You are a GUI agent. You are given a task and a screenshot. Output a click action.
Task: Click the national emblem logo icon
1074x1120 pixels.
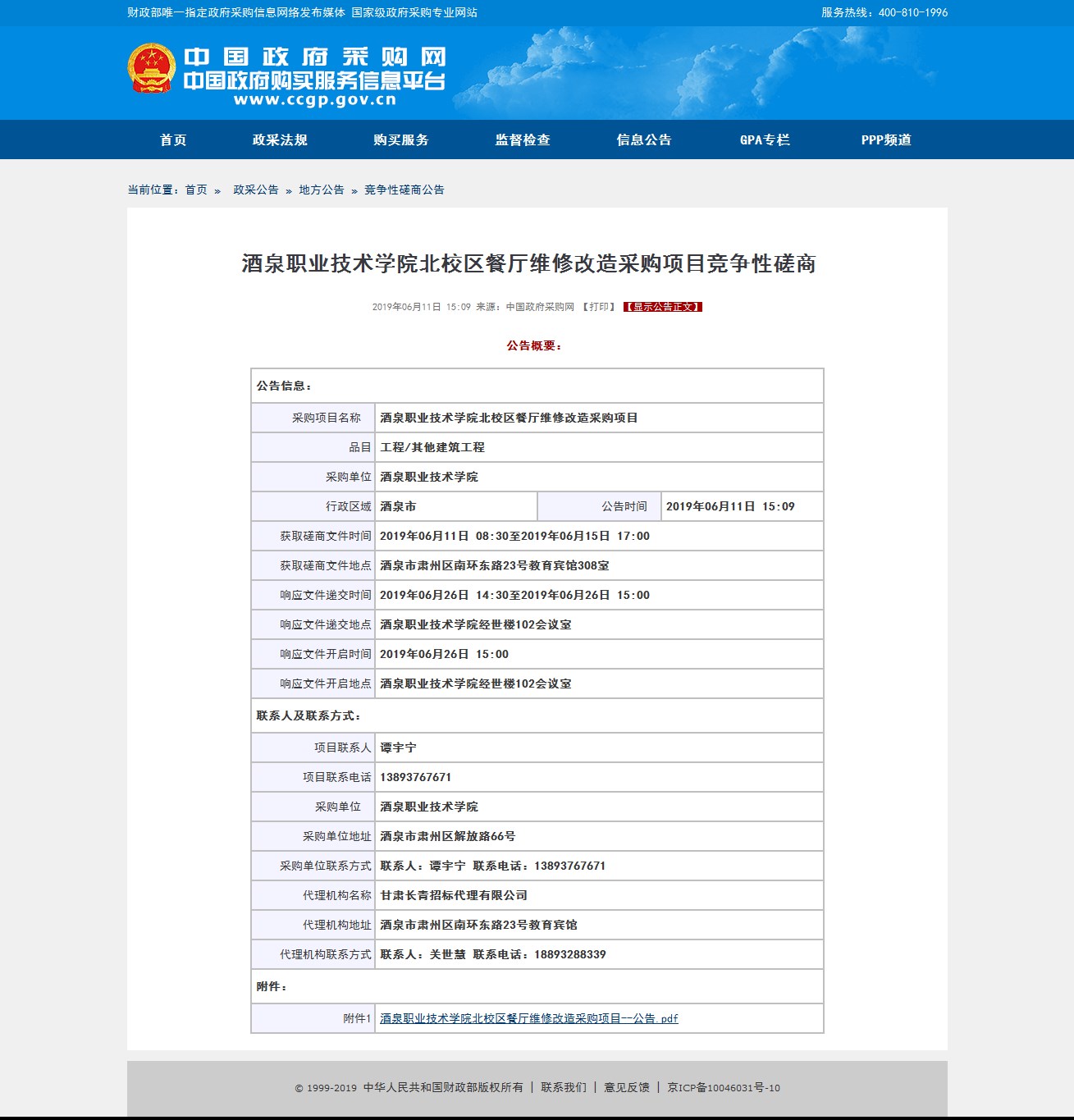(x=151, y=69)
